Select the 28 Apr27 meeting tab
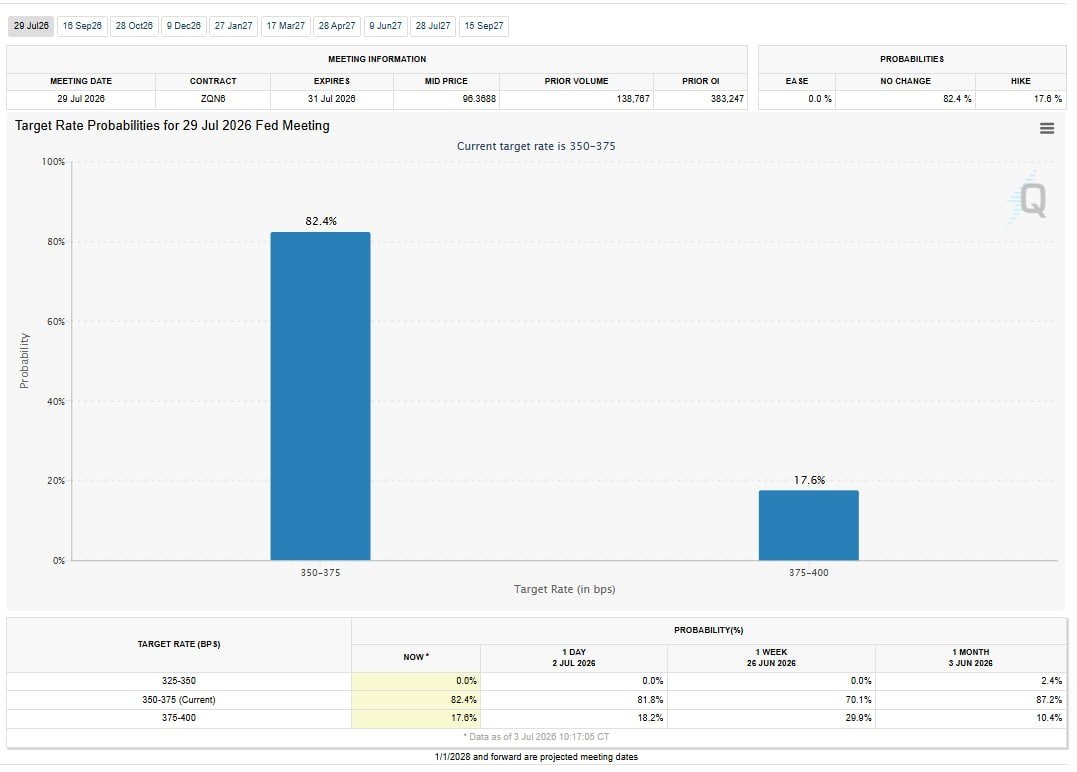1077x772 pixels. point(337,26)
